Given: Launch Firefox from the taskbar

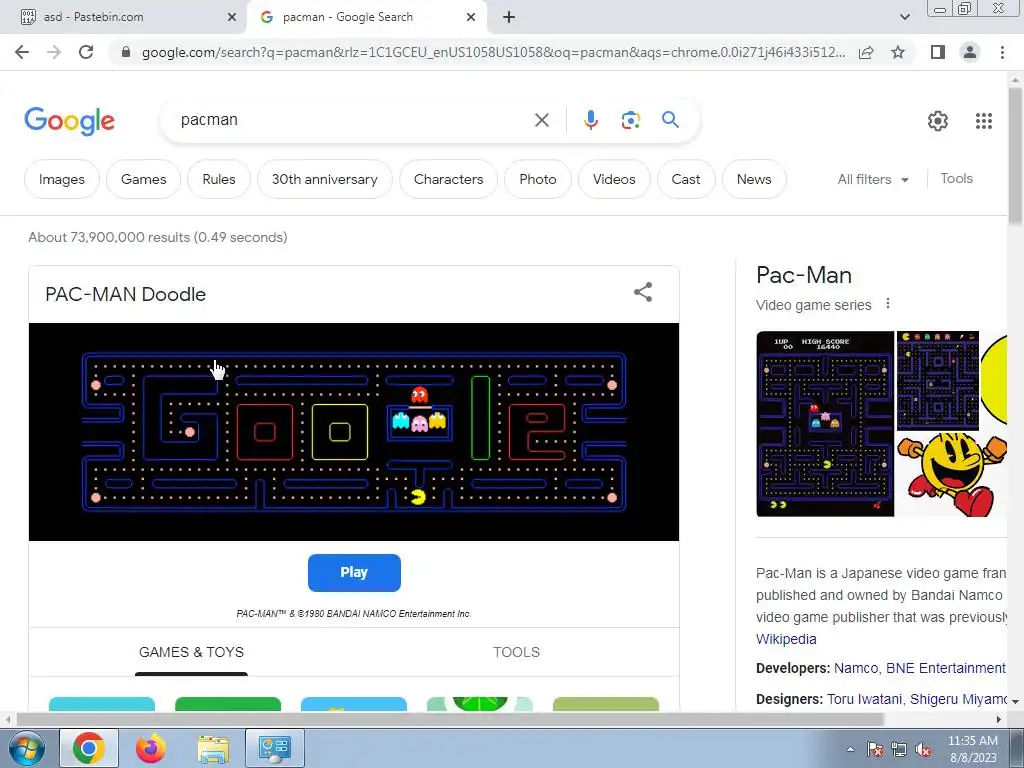Looking at the screenshot, I should click(x=151, y=748).
